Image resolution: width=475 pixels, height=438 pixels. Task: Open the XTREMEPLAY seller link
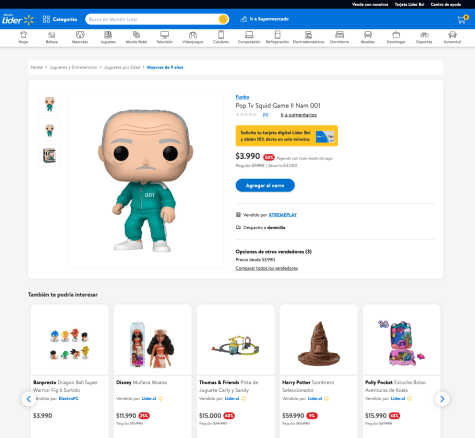tap(283, 215)
